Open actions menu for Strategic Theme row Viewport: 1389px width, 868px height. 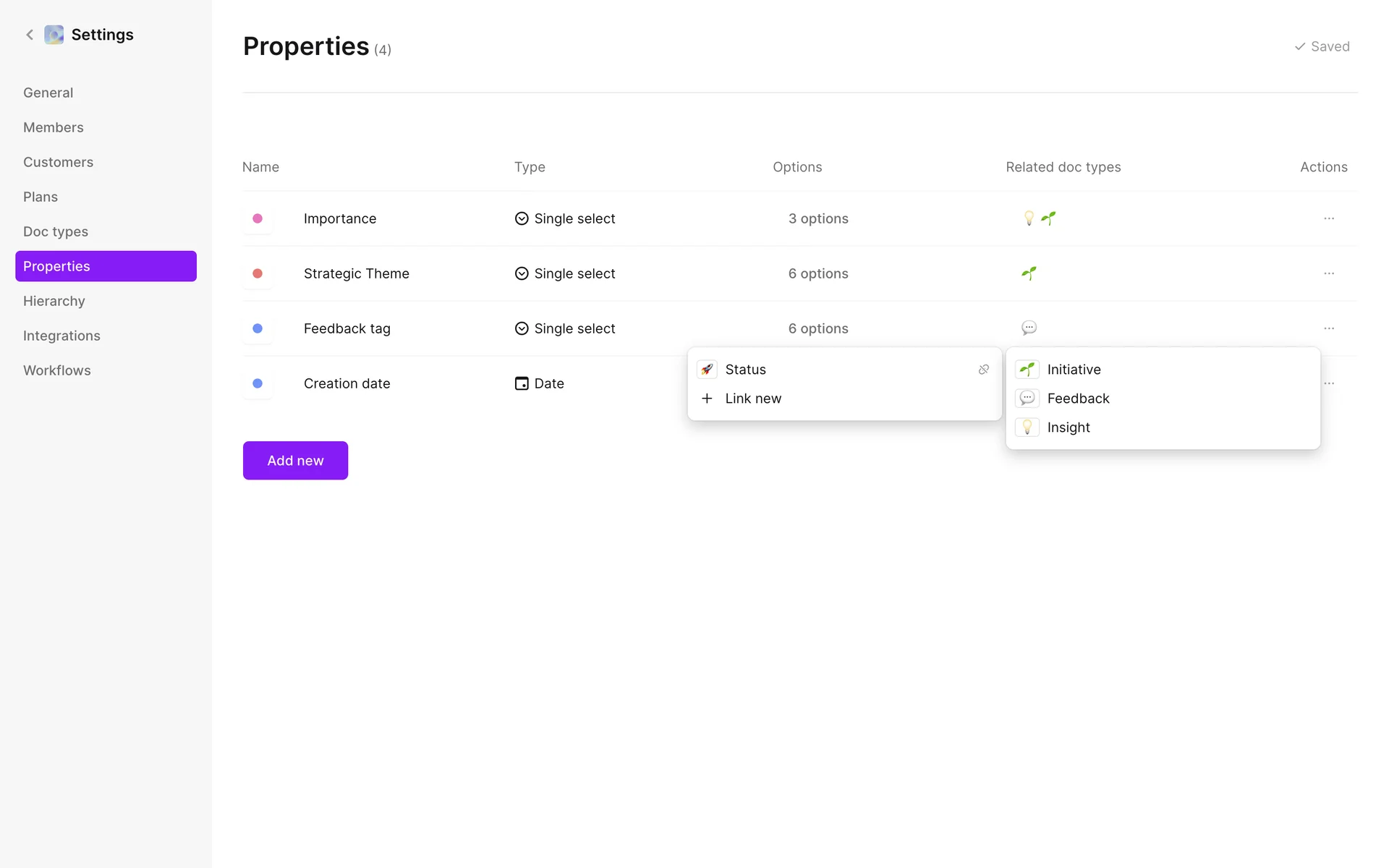[1329, 273]
